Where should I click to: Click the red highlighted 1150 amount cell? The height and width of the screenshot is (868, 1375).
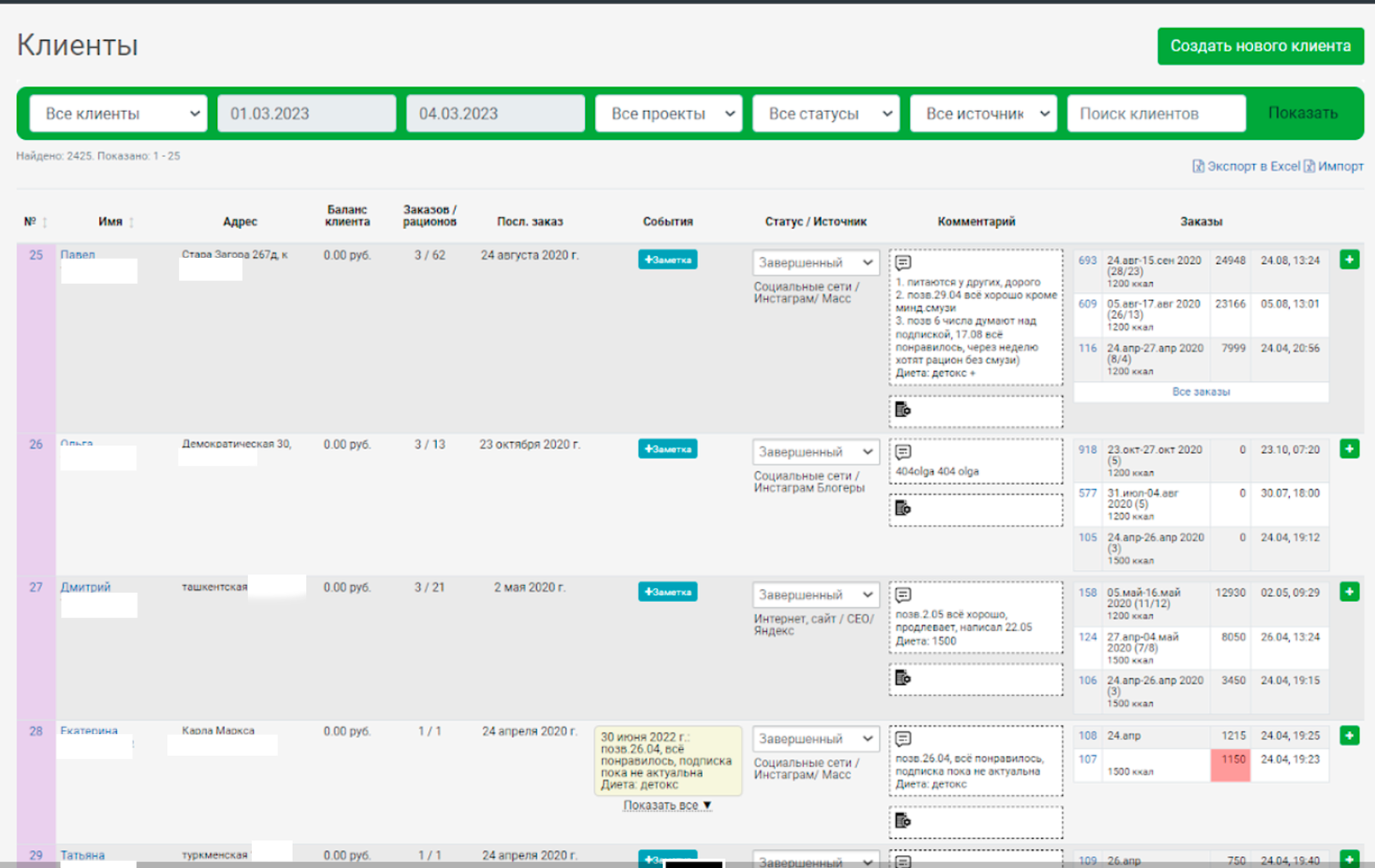(1231, 765)
